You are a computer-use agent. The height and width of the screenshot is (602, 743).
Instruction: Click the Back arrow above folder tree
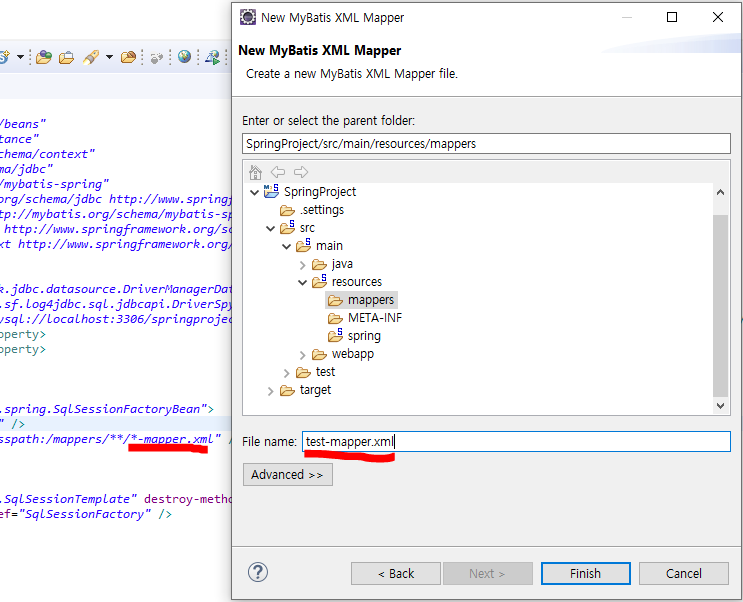coord(278,172)
